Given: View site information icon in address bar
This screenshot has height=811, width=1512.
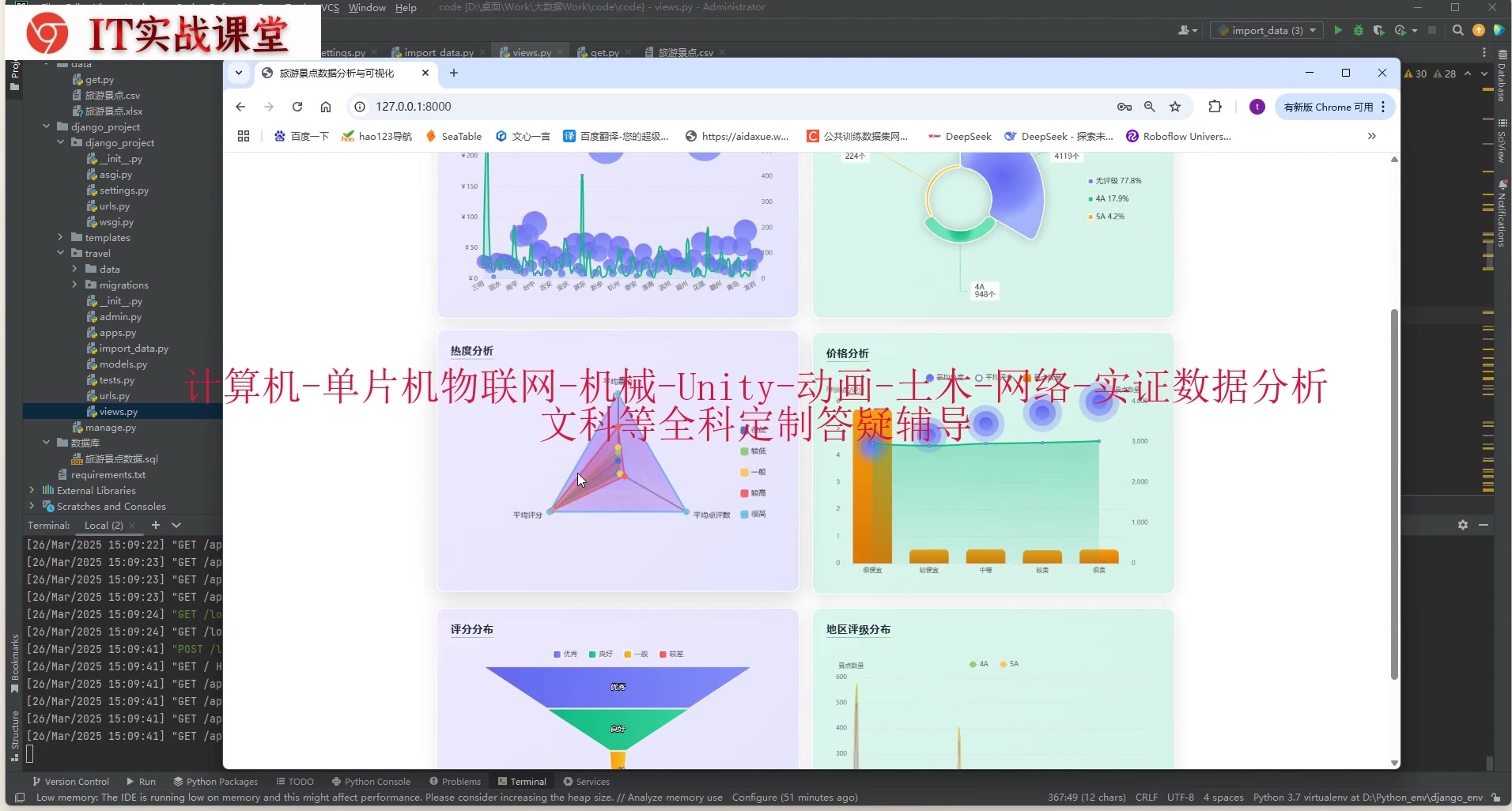Looking at the screenshot, I should (360, 107).
